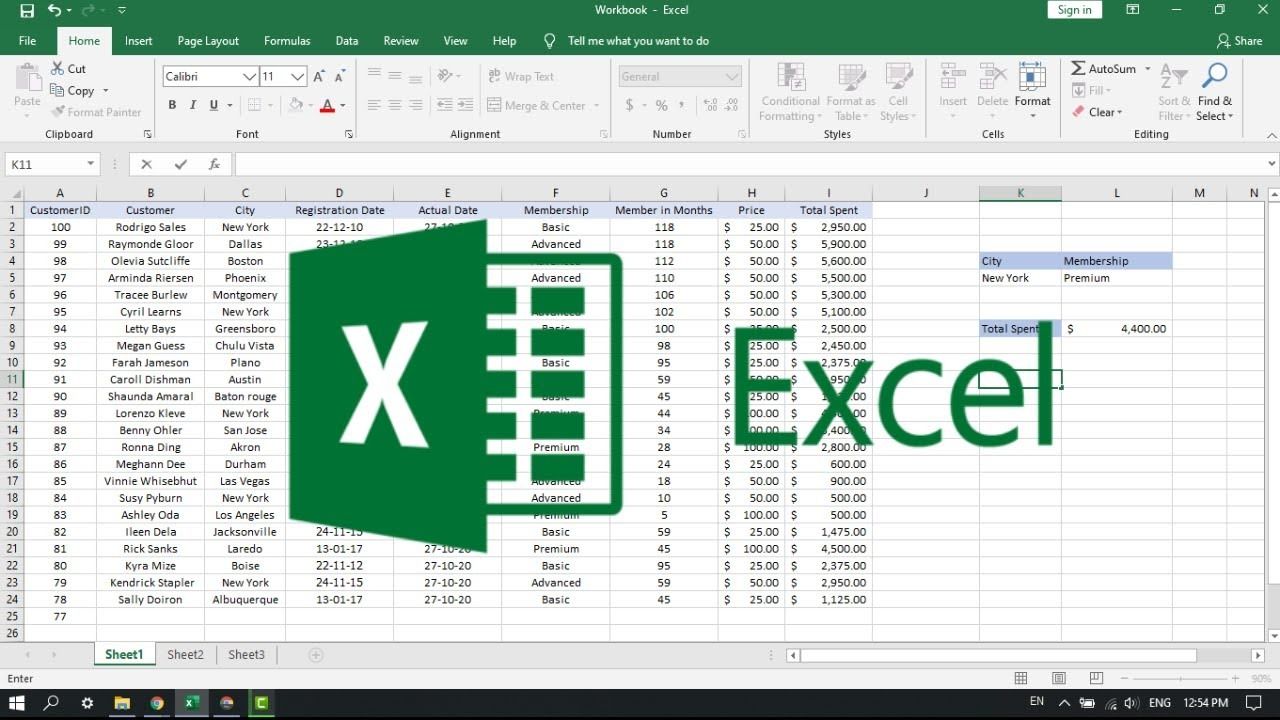Apply percent style to the cell
This screenshot has width=1280, height=720.
[661, 105]
